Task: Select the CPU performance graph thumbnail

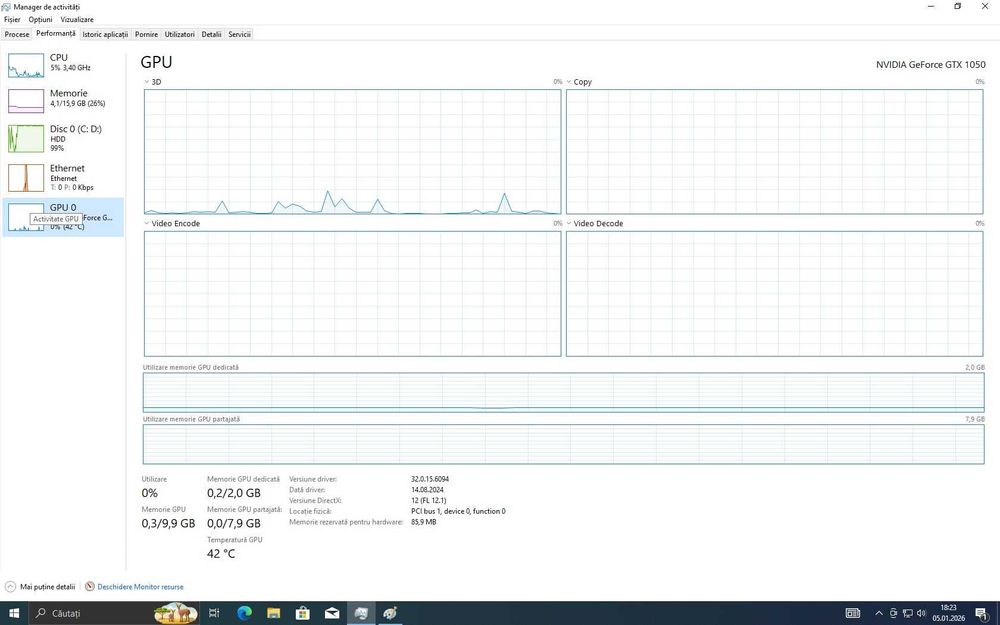Action: pyautogui.click(x=26, y=65)
